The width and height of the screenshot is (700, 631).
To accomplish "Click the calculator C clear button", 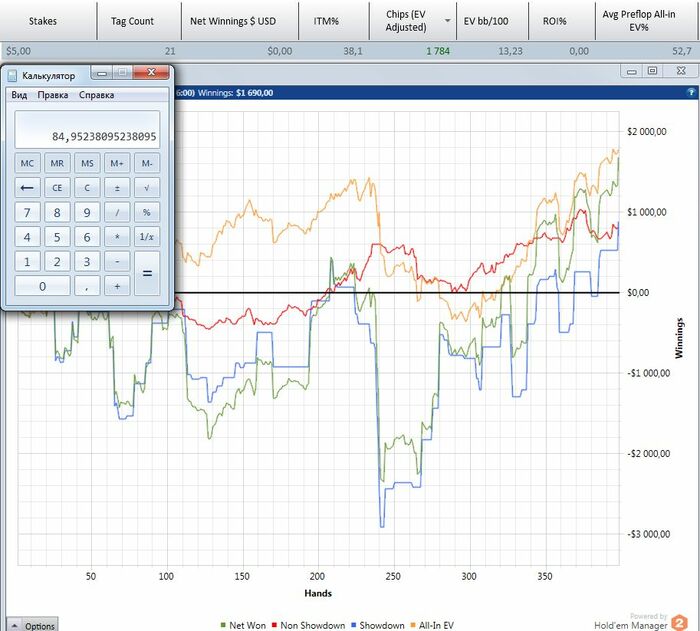I will pyautogui.click(x=87, y=188).
